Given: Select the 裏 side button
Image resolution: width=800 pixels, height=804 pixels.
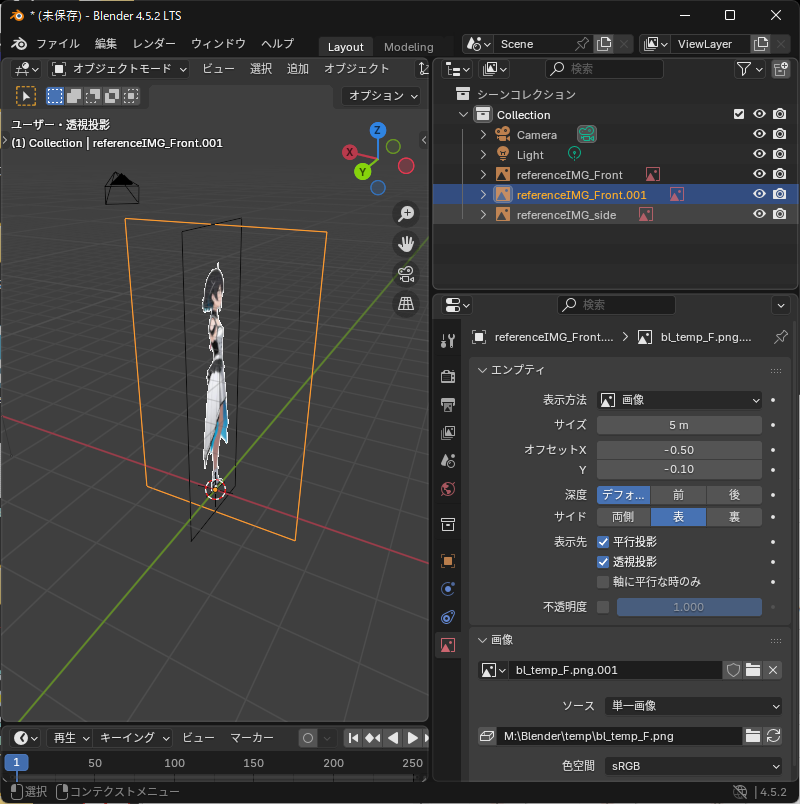Looking at the screenshot, I should tap(734, 517).
